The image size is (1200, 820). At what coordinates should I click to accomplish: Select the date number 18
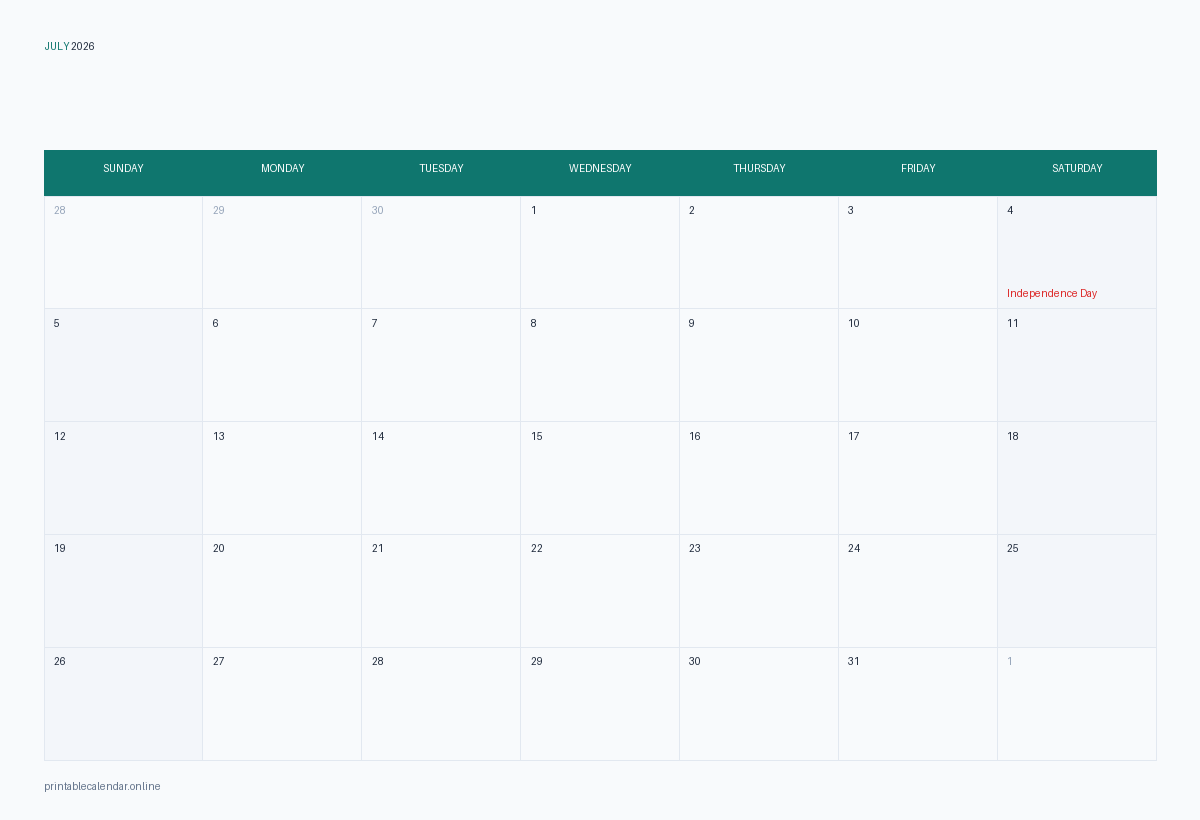[1013, 436]
